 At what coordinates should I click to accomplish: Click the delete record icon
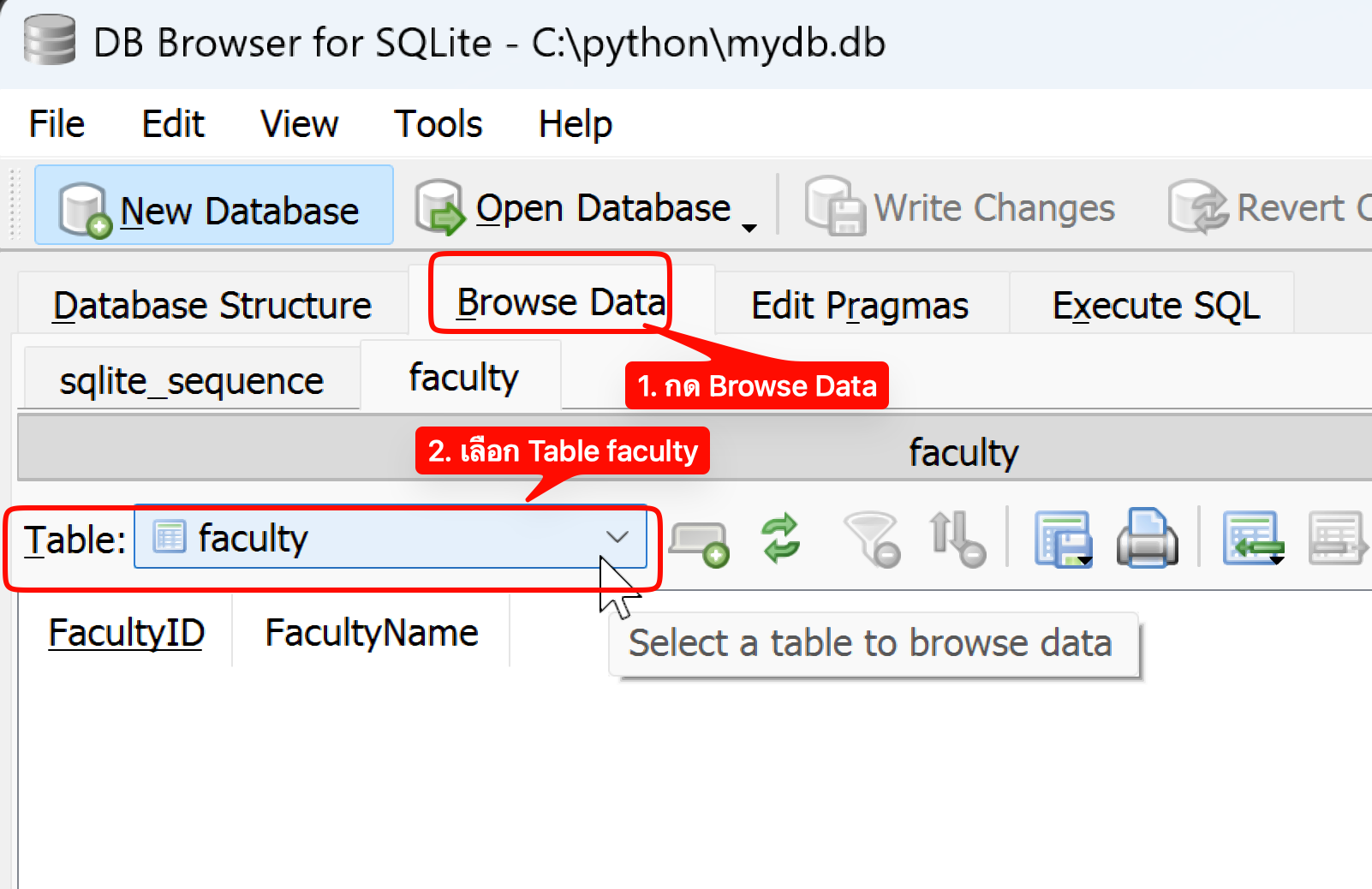1336,540
